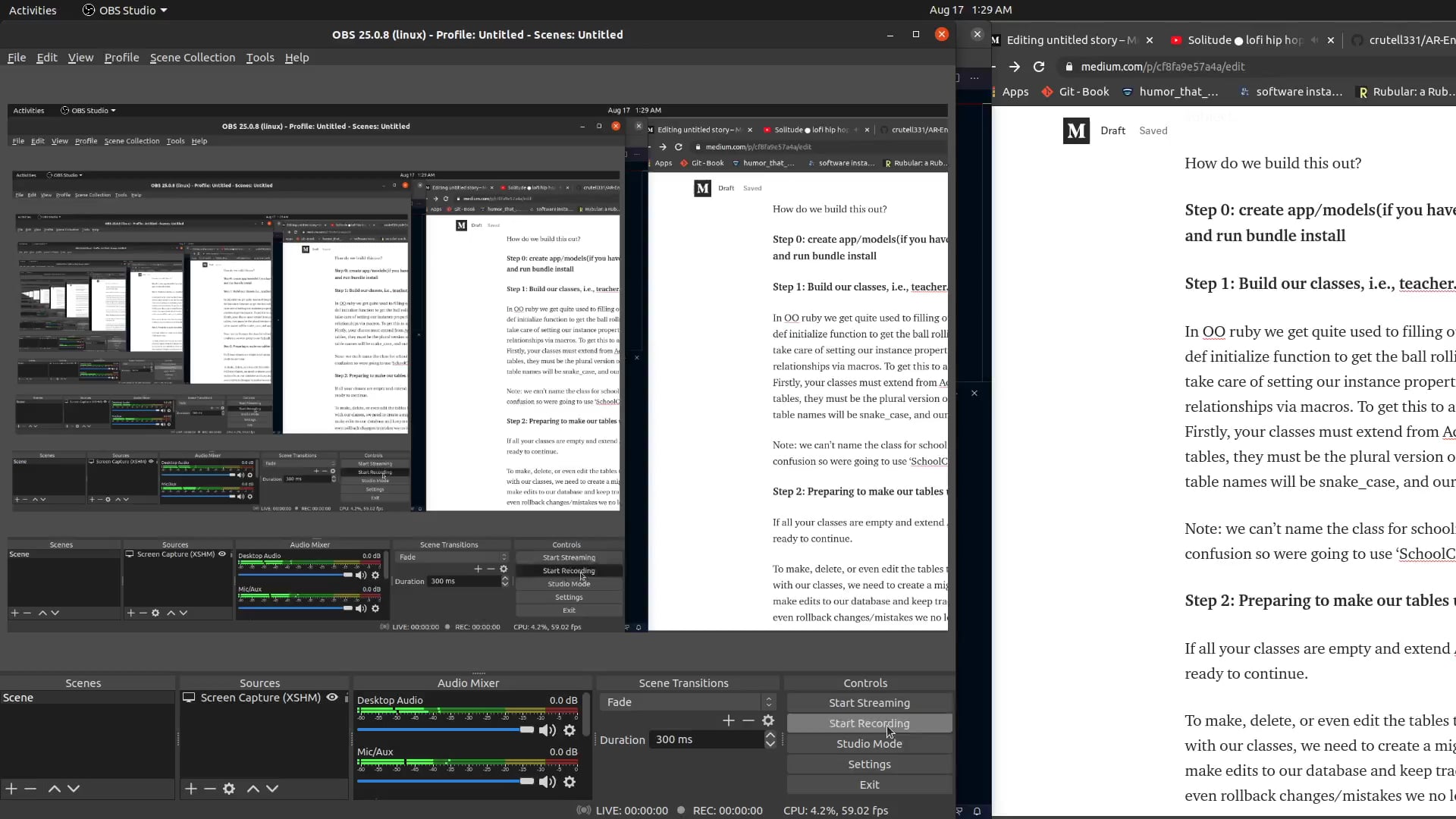Mute Desktop Audio speaker toggle
Screen dimensions: 1456x819
[x=547, y=730]
